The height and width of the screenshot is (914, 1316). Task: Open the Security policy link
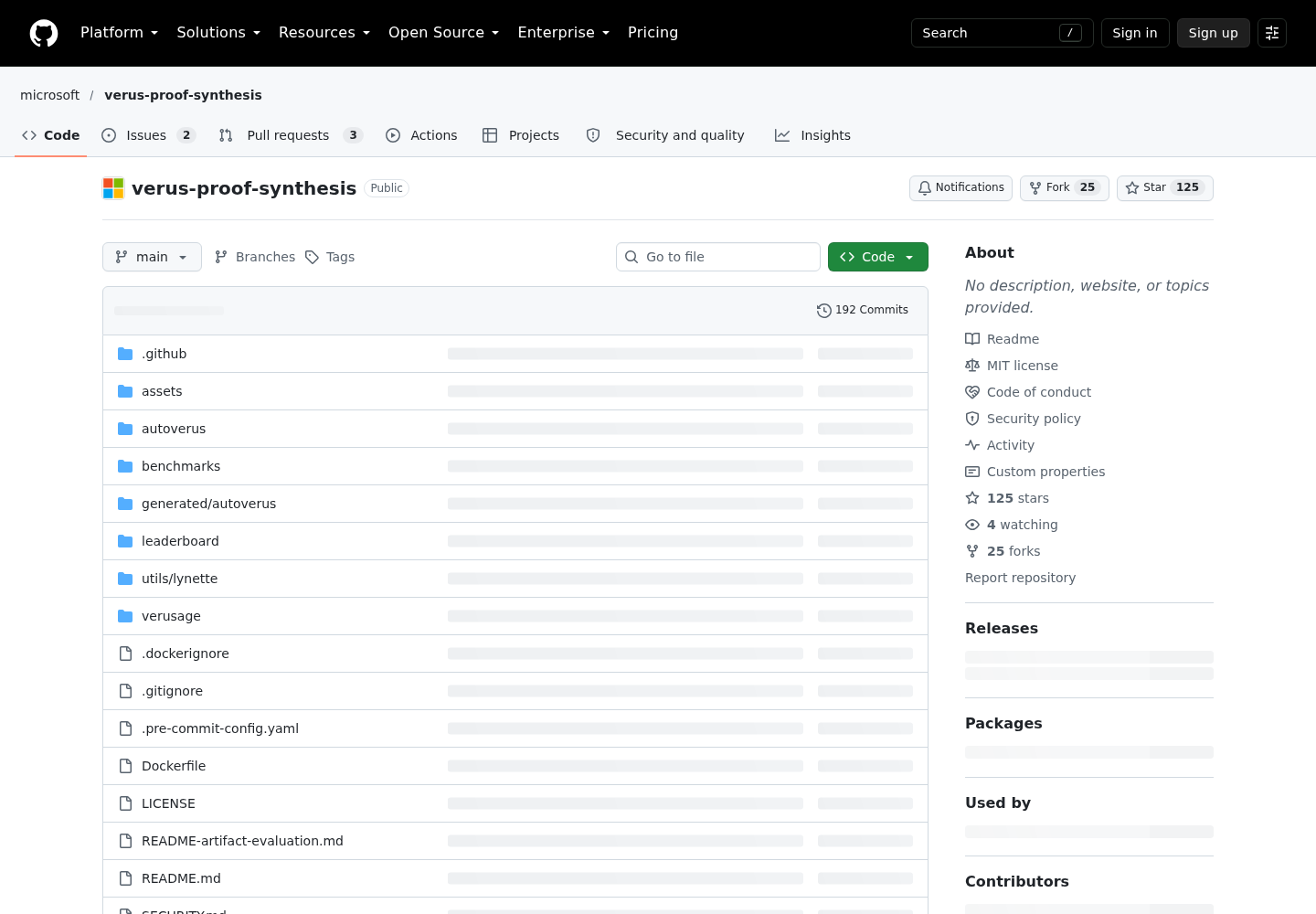tap(1023, 419)
